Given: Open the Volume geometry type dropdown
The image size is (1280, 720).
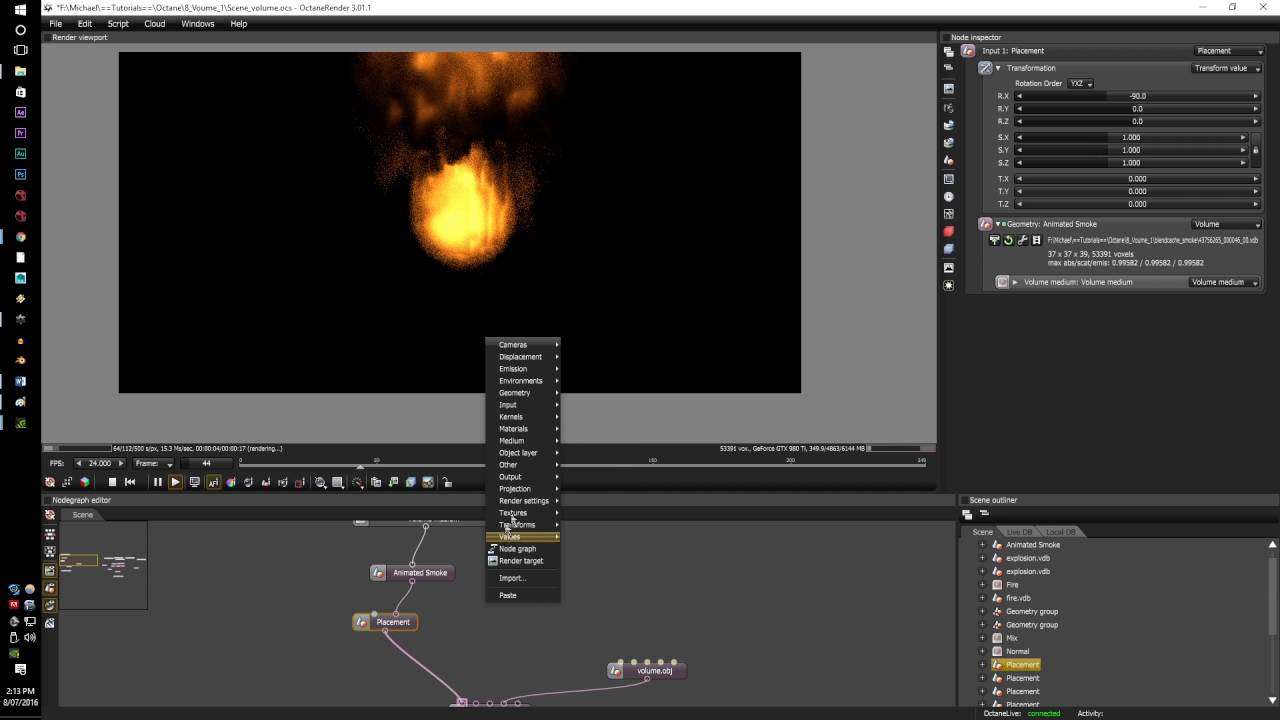Looking at the screenshot, I should [1227, 224].
